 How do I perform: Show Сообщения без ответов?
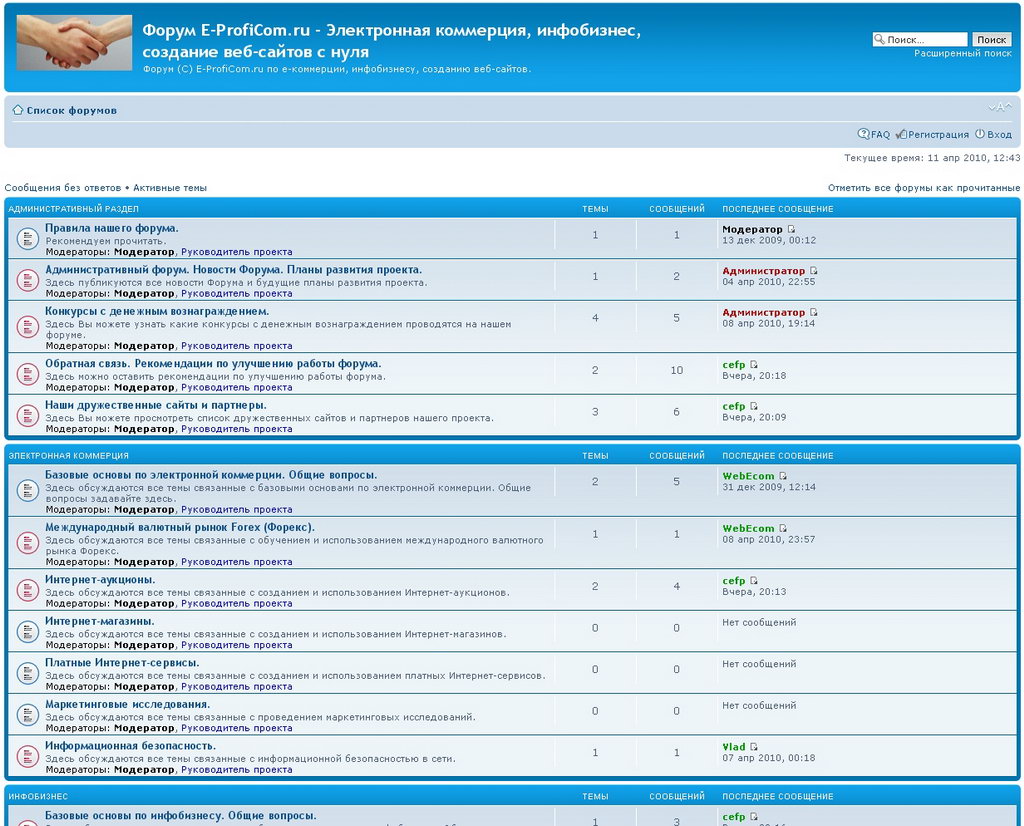(63, 188)
